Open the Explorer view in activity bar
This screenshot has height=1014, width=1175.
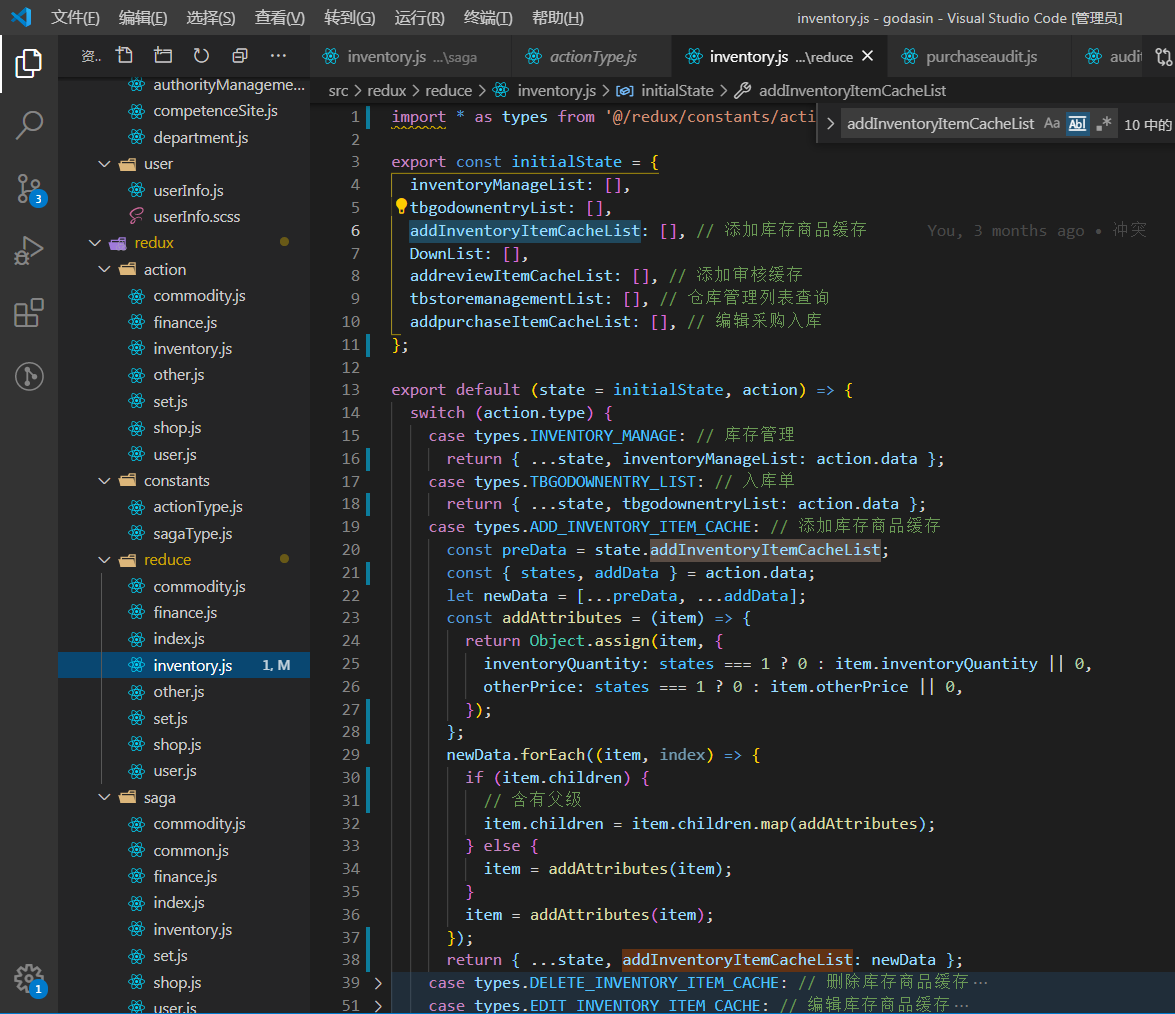coord(28,64)
